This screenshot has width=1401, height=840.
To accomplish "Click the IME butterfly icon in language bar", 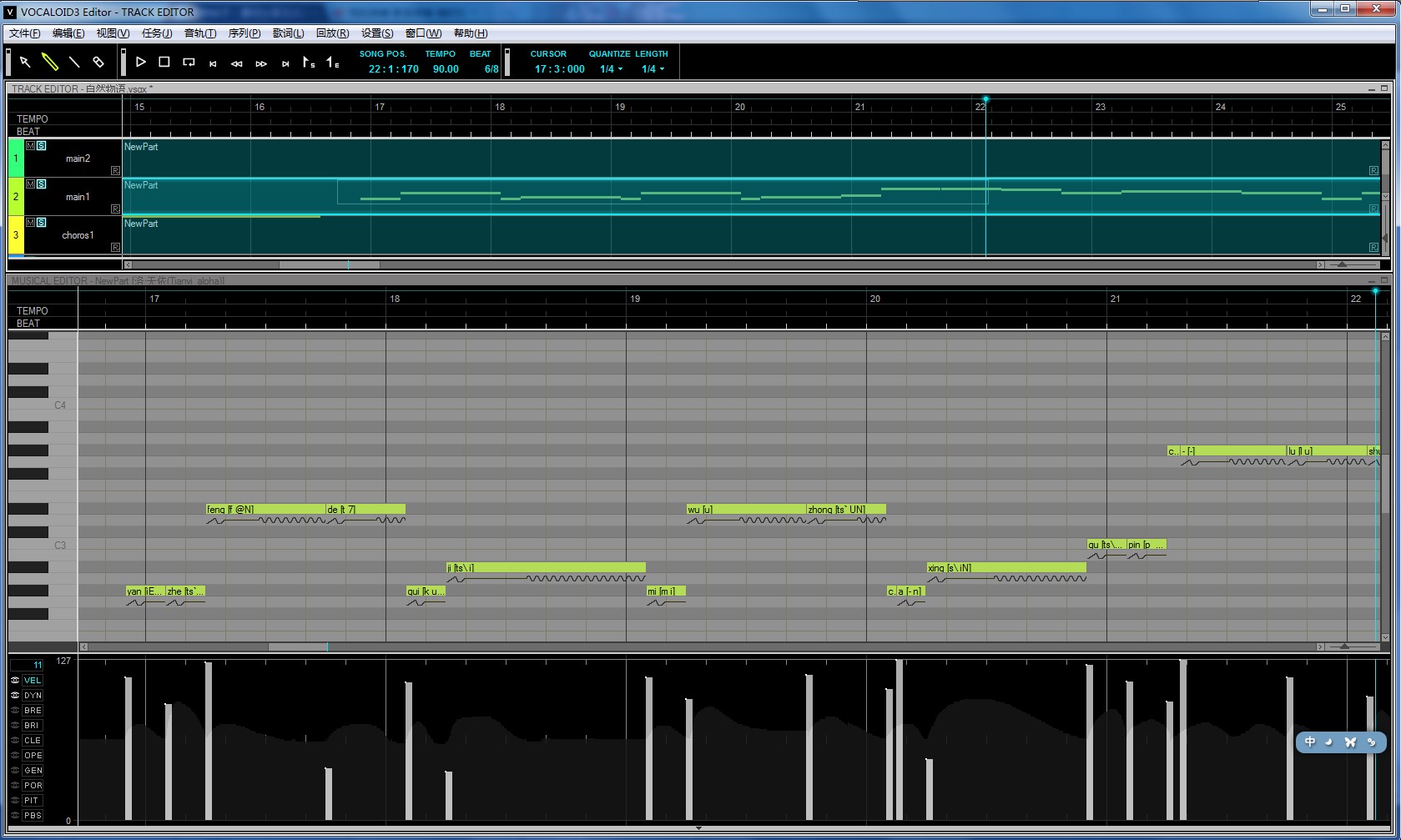I will (1350, 742).
